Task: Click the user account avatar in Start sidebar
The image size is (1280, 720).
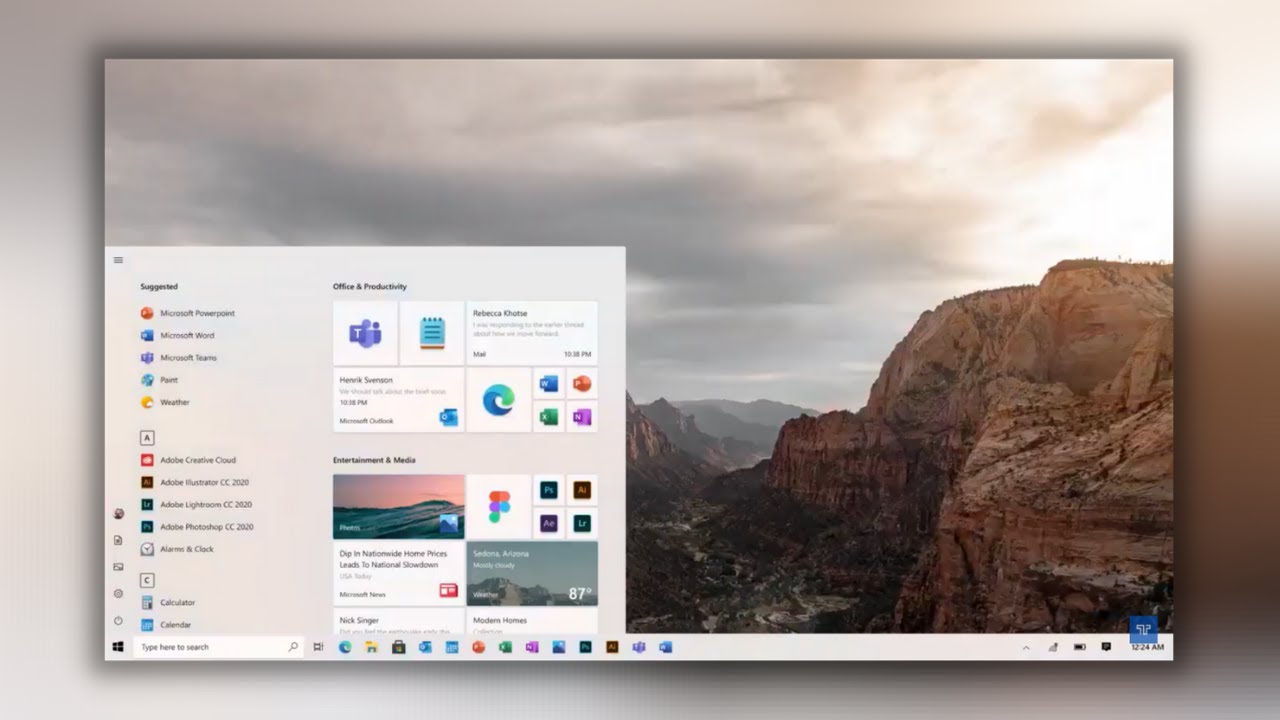Action: (118, 514)
